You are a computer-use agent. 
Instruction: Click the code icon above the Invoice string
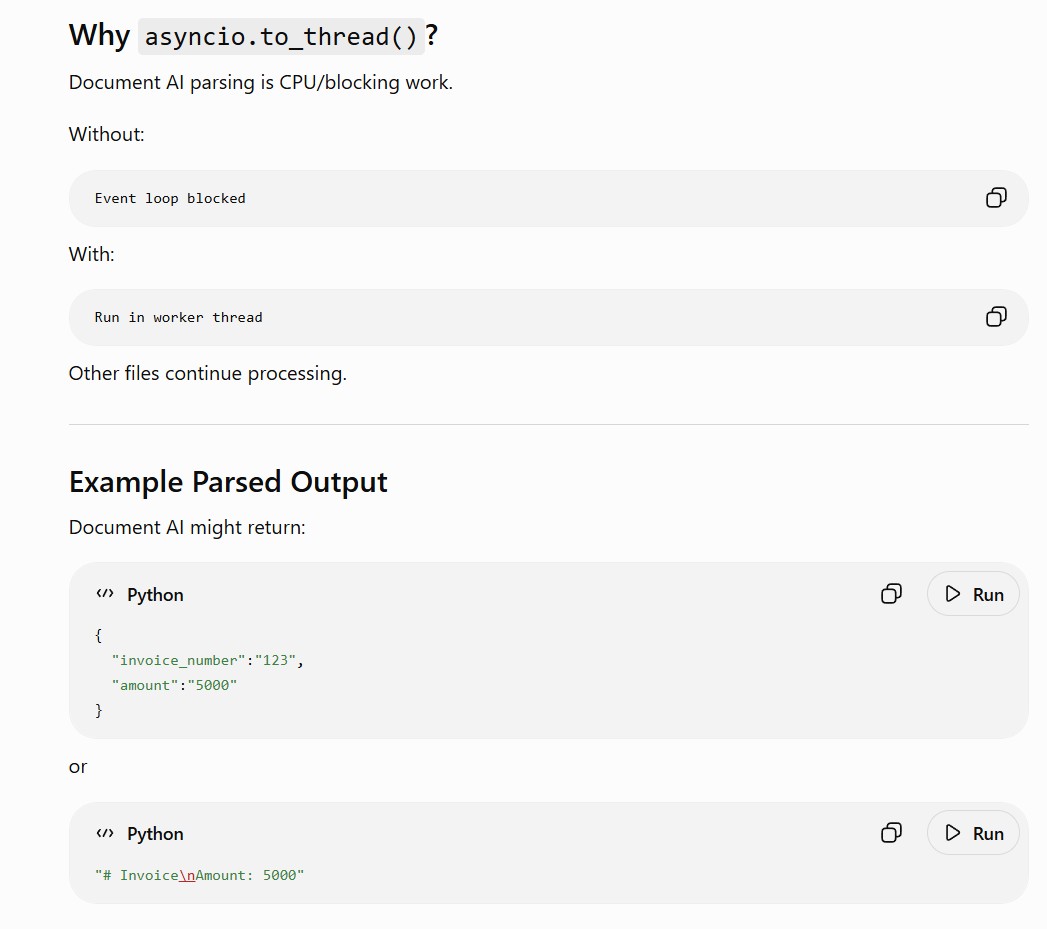point(105,833)
